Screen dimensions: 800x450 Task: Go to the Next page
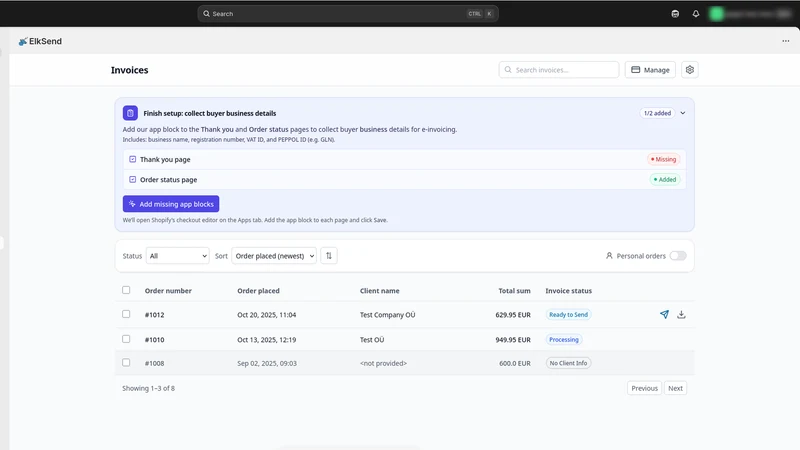point(676,388)
